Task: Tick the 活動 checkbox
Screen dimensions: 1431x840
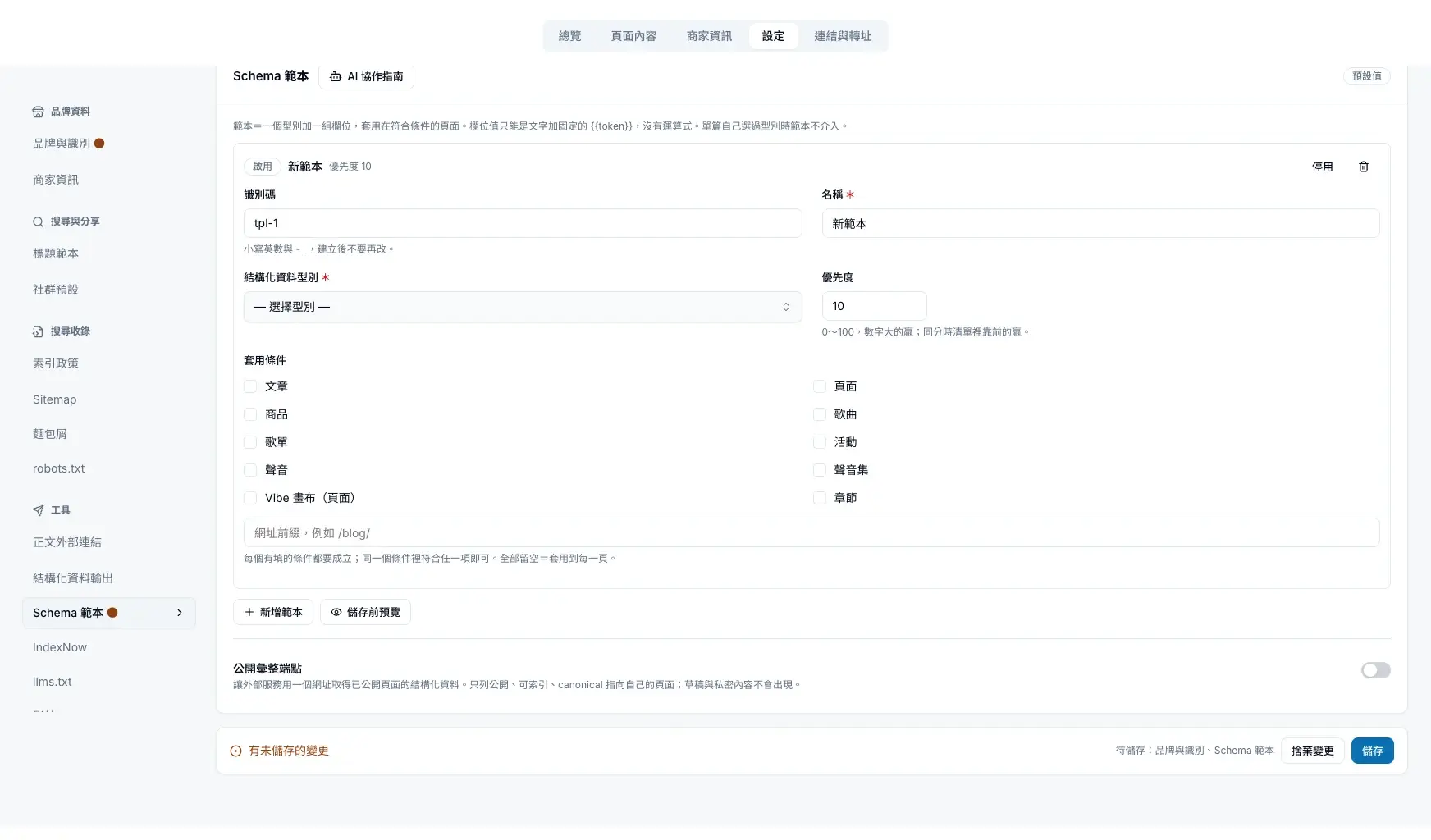Action: pyautogui.click(x=820, y=442)
